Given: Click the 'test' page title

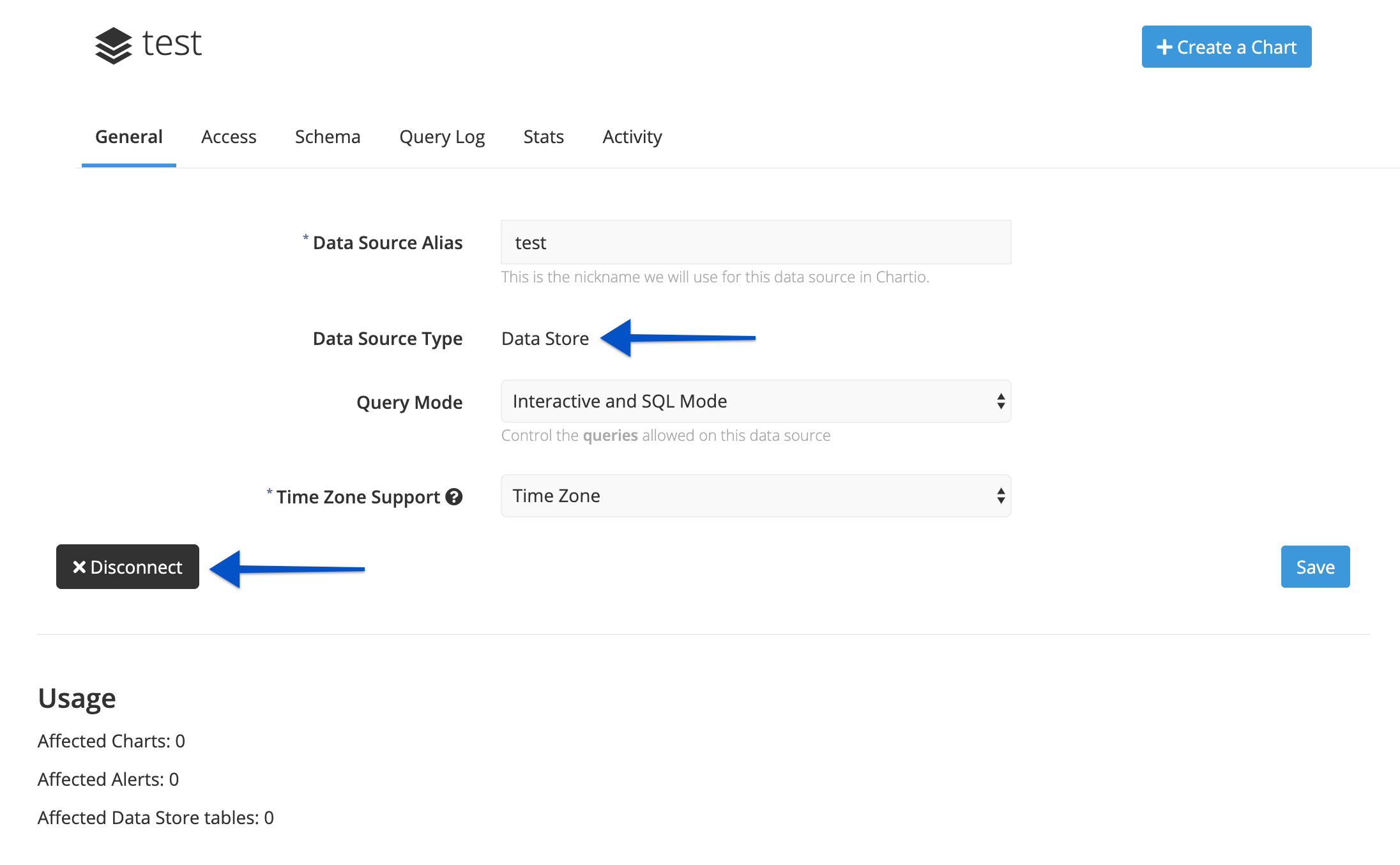Looking at the screenshot, I should [x=172, y=43].
